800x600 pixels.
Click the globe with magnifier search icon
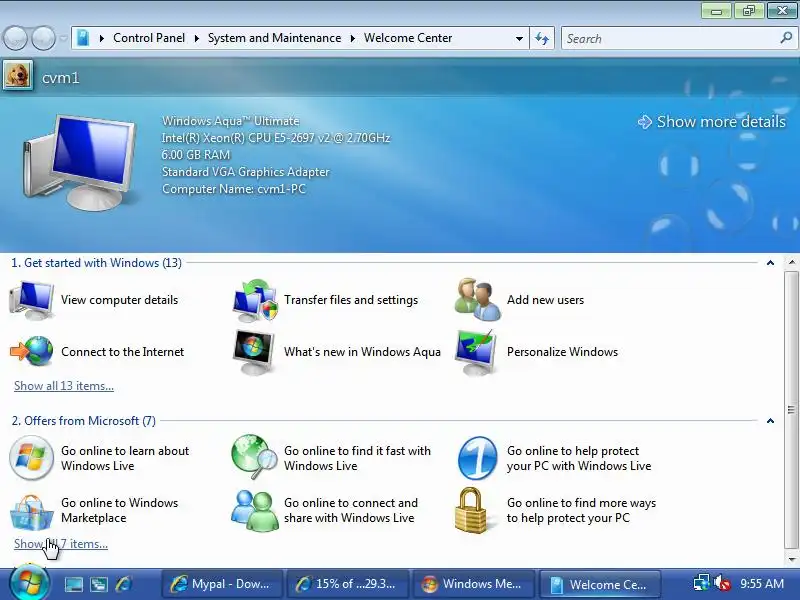coord(254,457)
